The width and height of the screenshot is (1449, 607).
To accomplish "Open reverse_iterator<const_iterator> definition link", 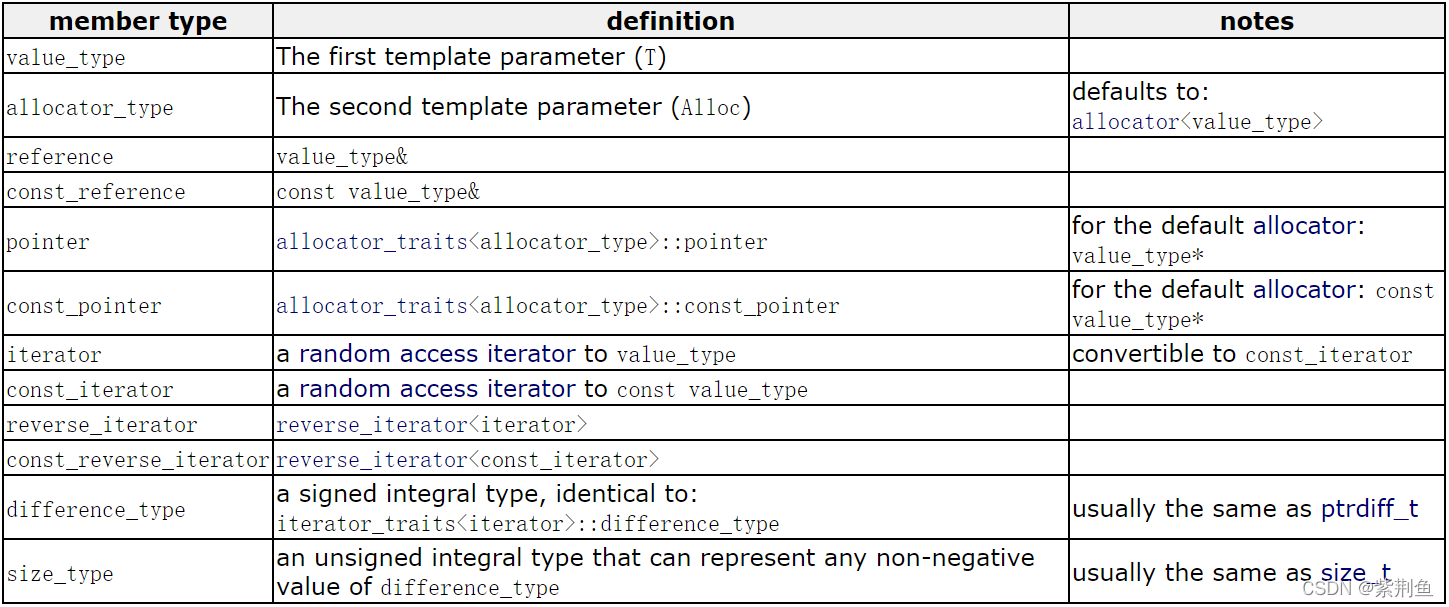I will tap(468, 460).
